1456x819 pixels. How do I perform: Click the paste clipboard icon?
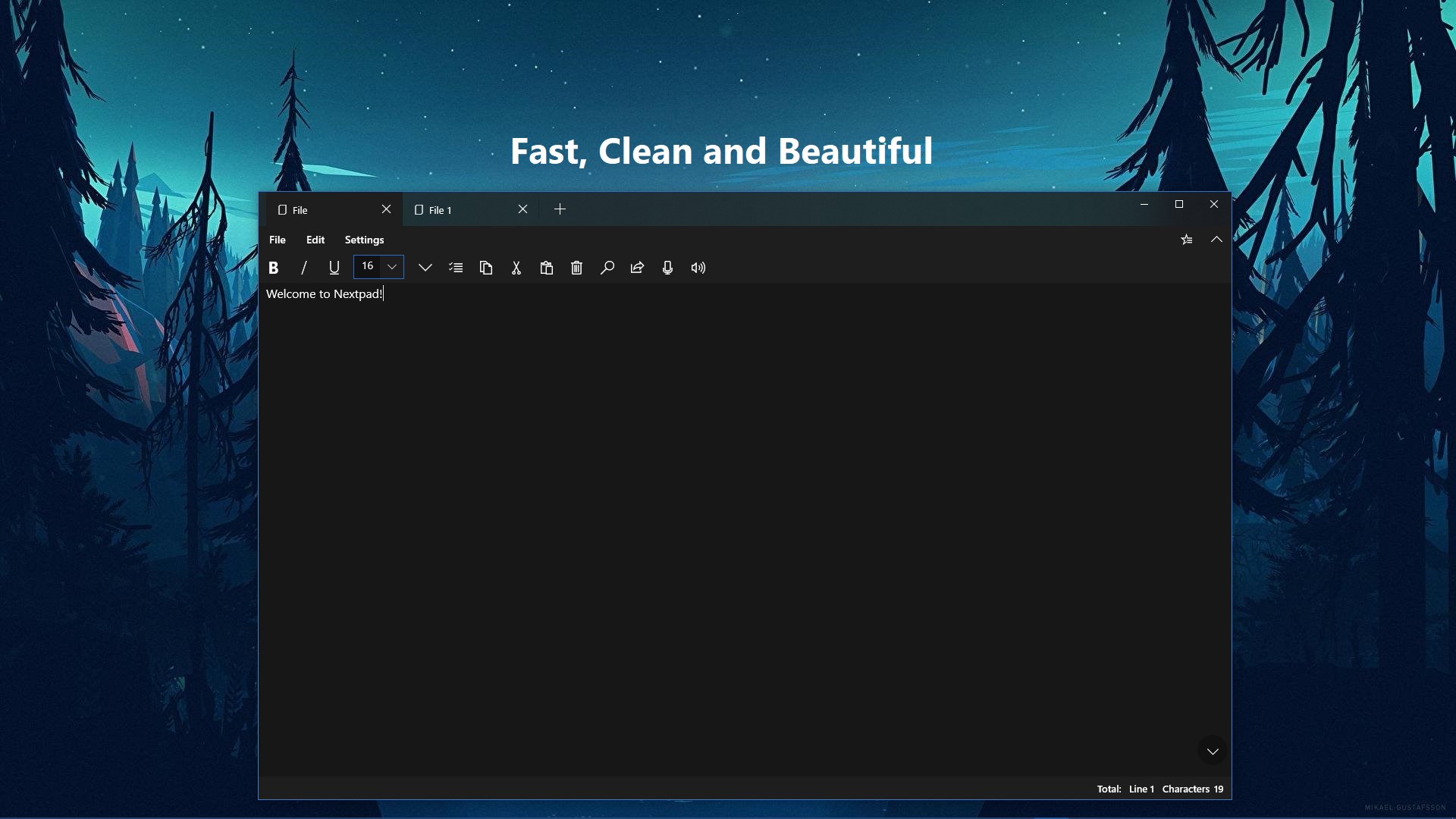547,268
